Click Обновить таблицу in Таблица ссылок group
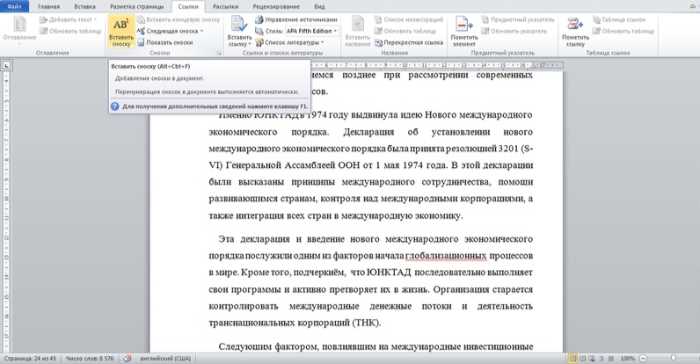This screenshot has height=364, width=700. pos(624,31)
